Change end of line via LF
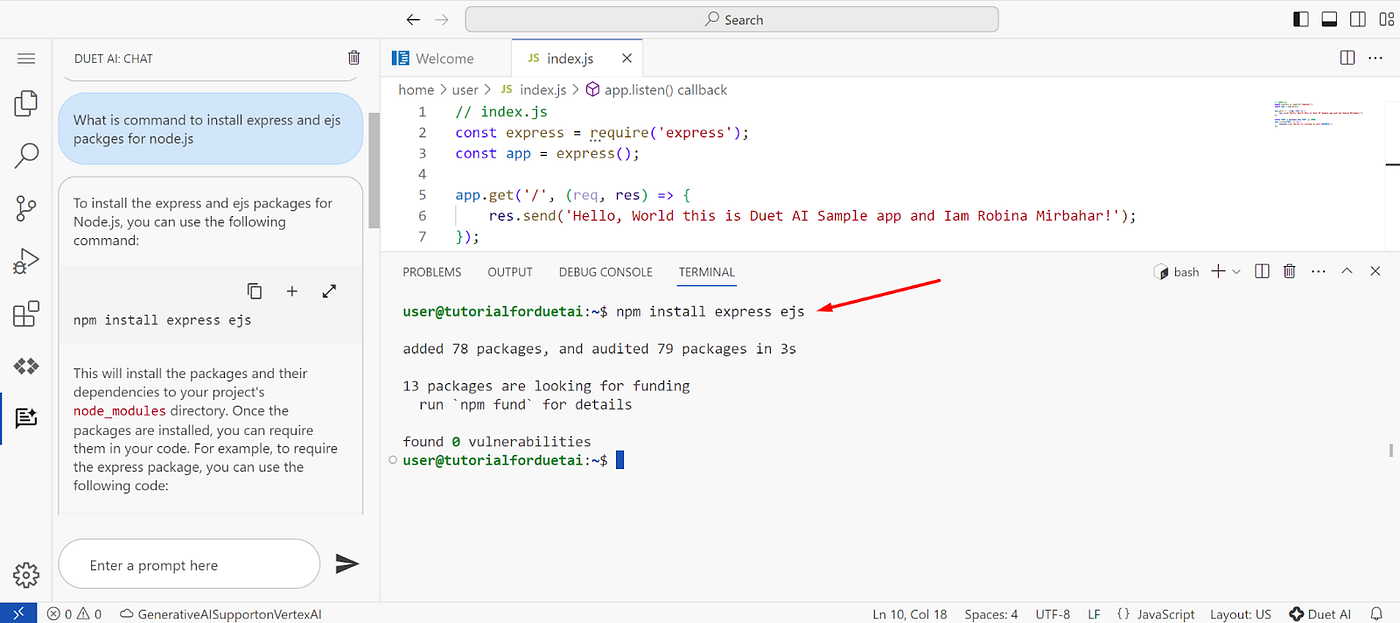This screenshot has height=623, width=1400. (x=1094, y=614)
